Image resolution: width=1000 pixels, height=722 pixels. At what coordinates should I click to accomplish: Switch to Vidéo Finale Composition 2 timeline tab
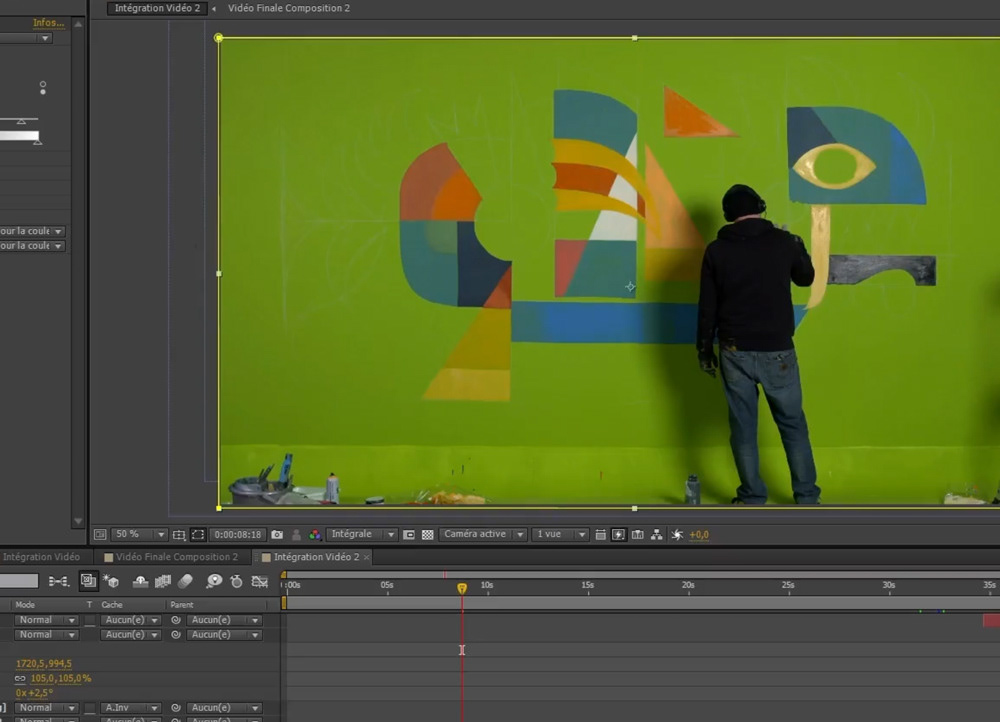[x=176, y=557]
